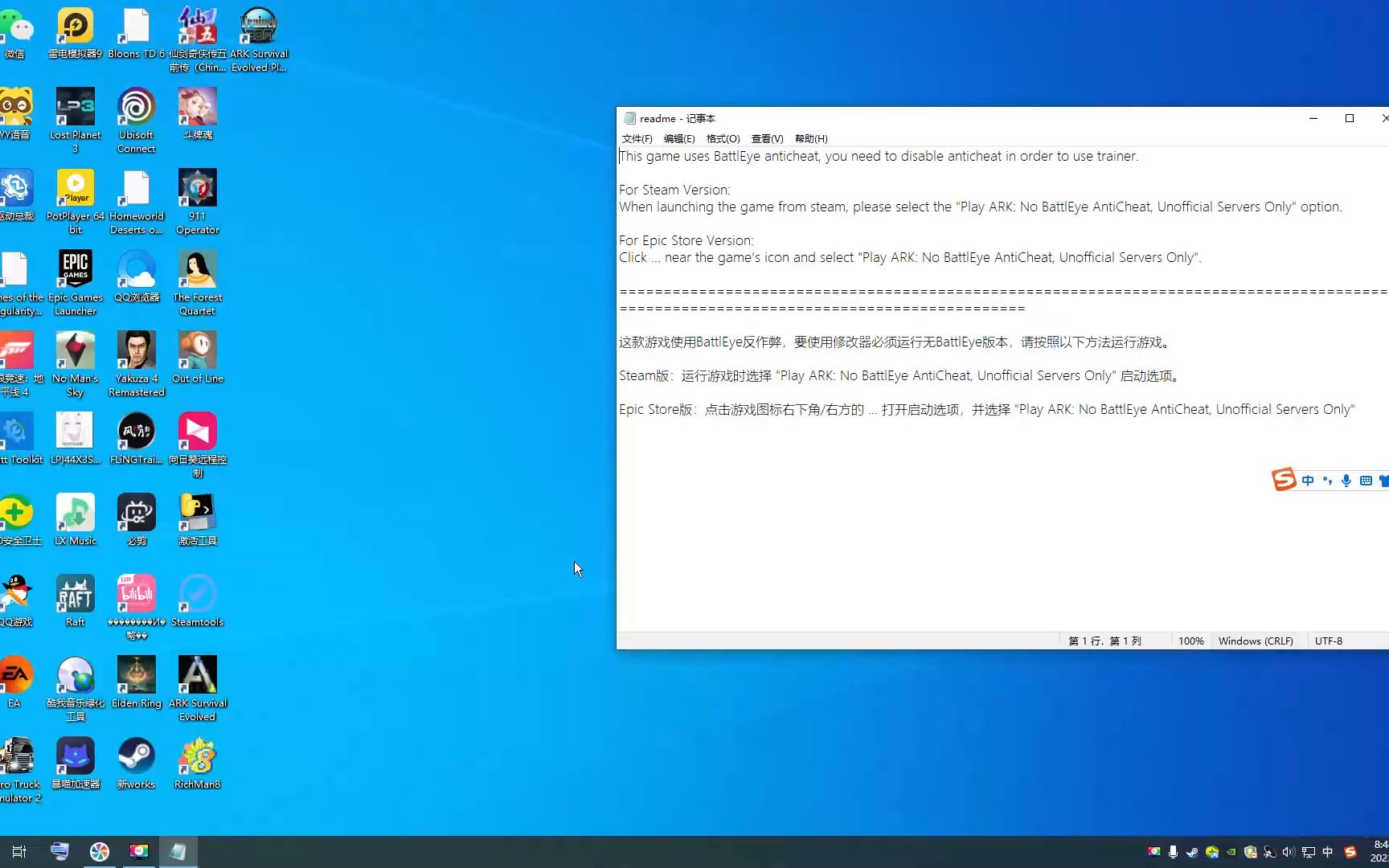Select the LX Music desktop icon
Viewport: 1389px width, 868px height.
(75, 520)
